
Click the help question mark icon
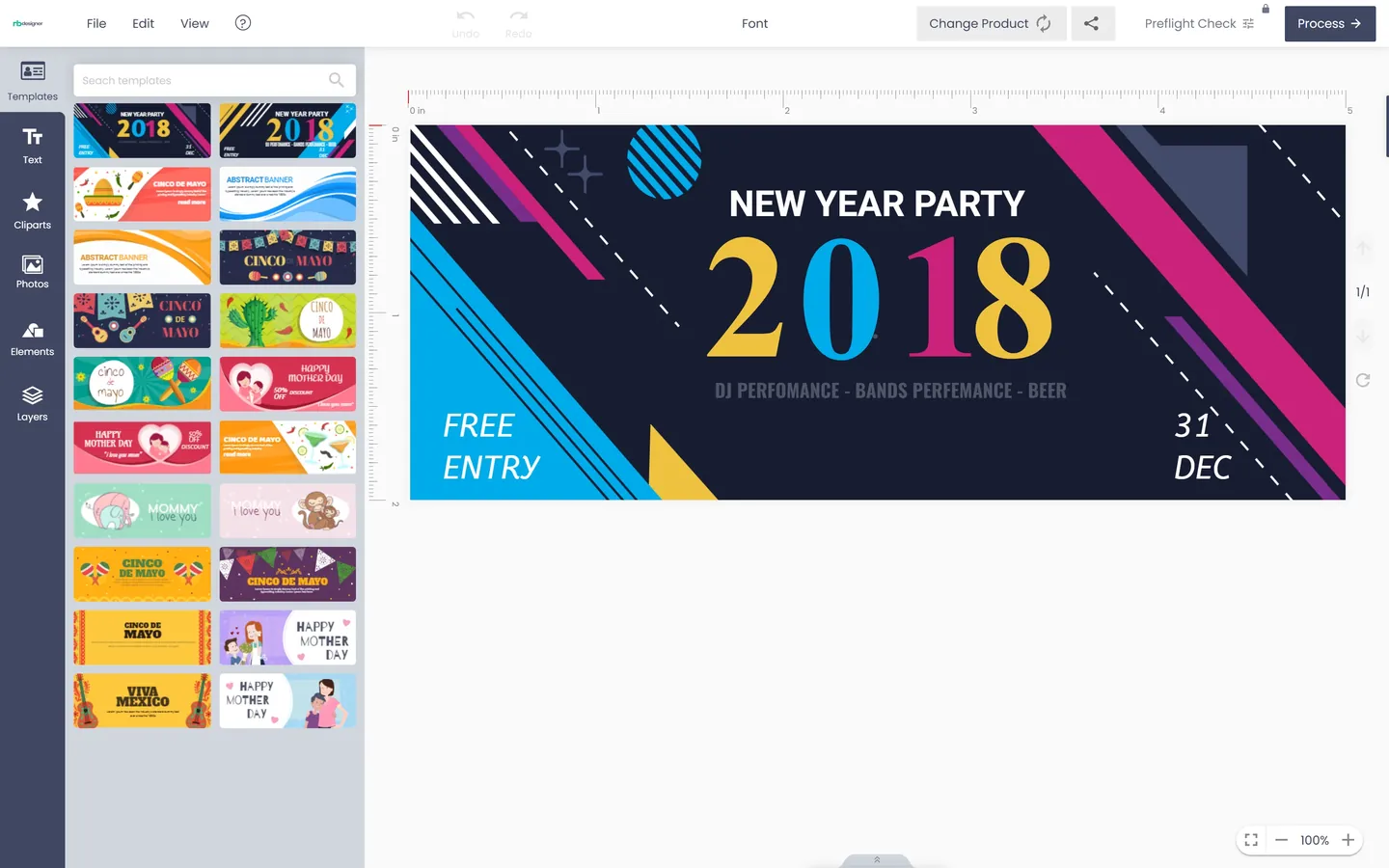coord(243,23)
